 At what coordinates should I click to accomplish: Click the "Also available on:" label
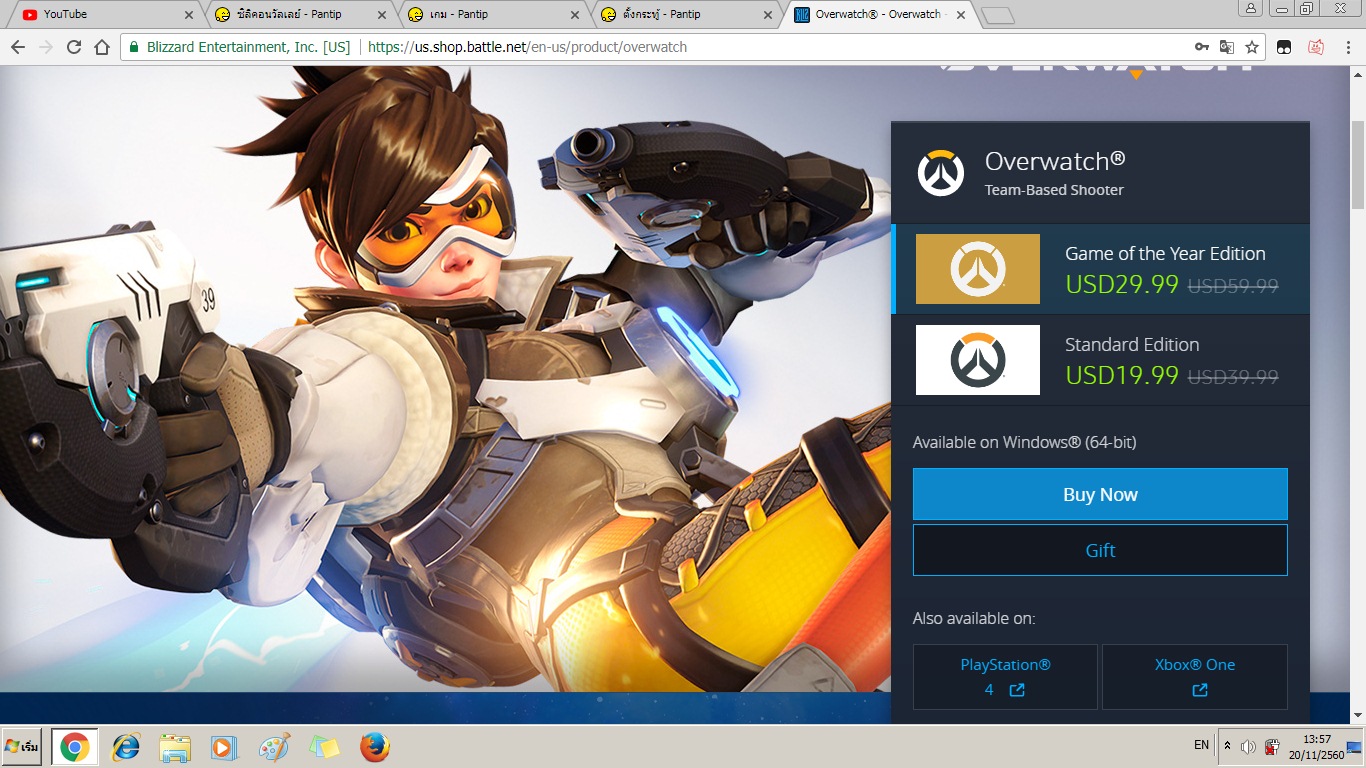point(974,618)
